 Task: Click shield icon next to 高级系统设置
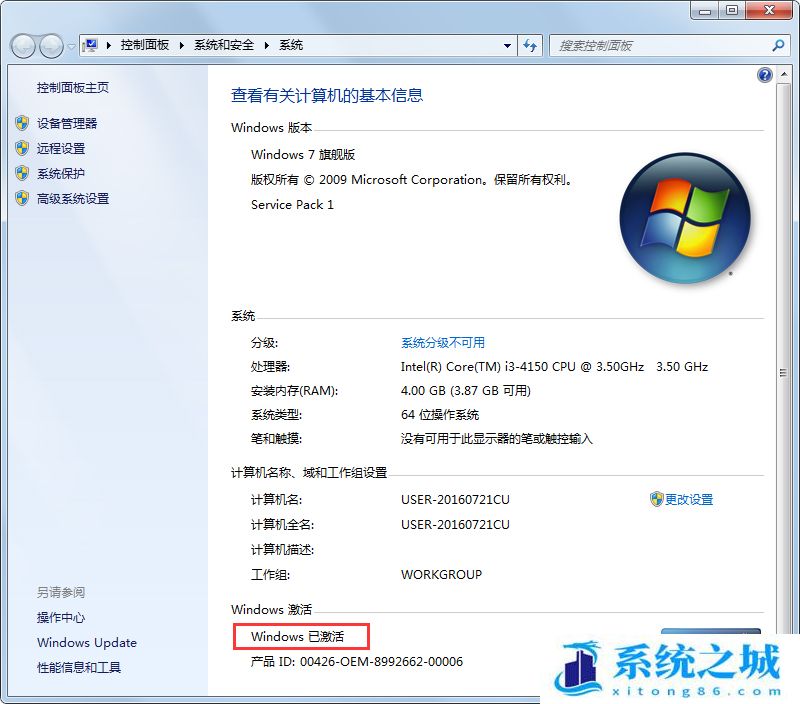coord(21,198)
